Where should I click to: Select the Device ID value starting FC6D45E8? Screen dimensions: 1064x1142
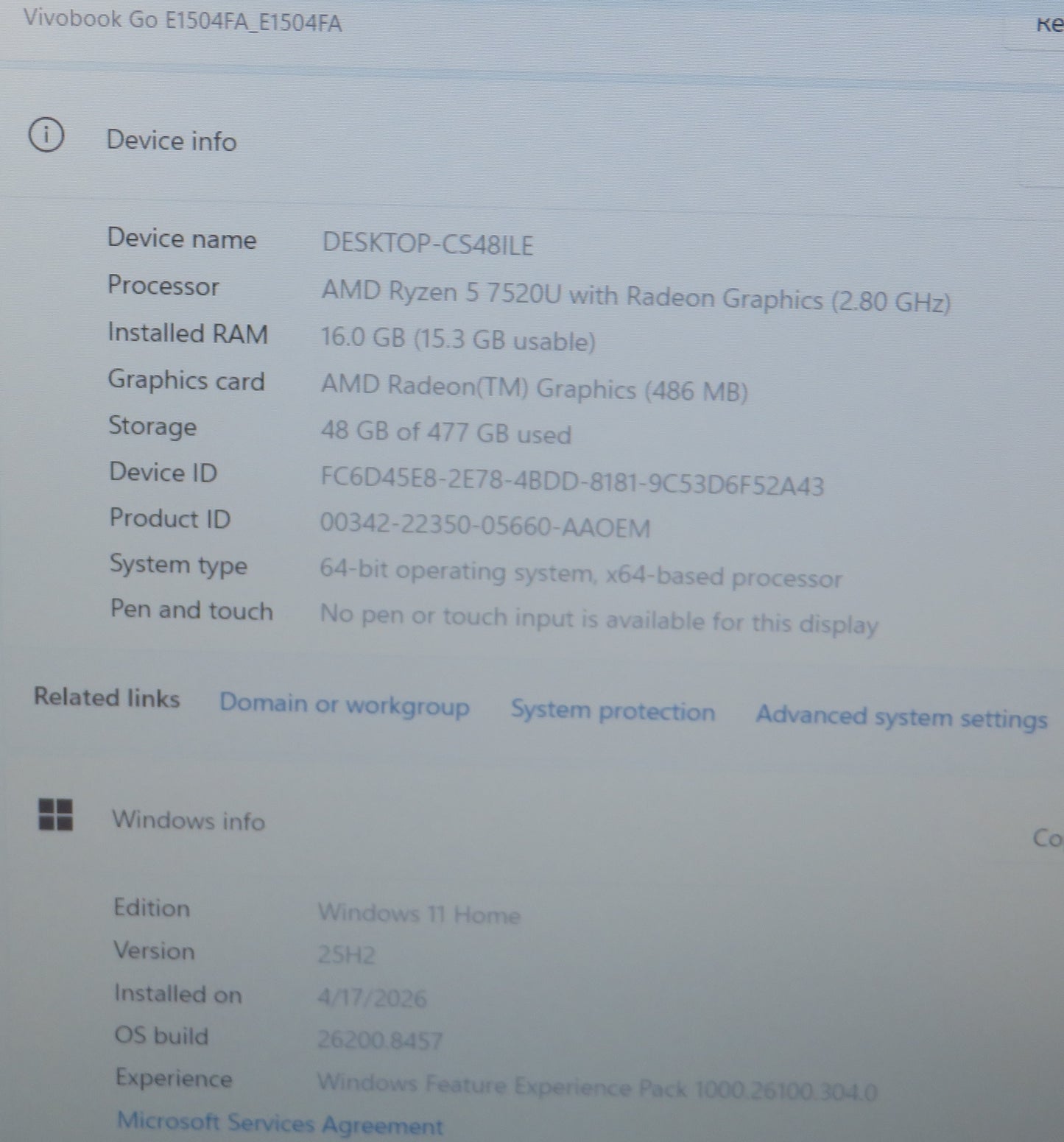[x=572, y=481]
